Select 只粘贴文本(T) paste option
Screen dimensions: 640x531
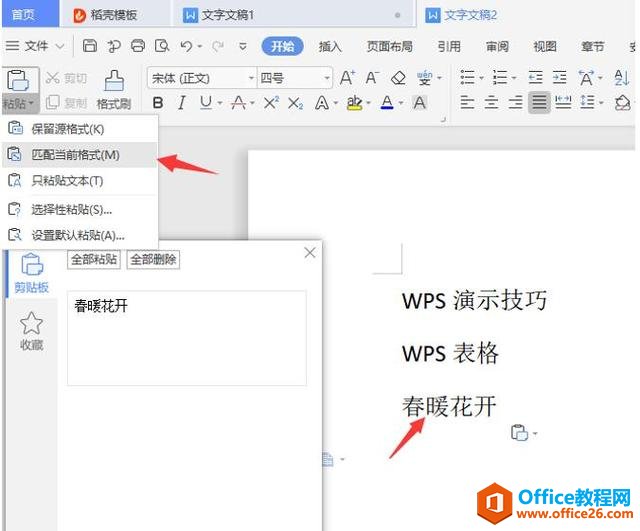80,180
